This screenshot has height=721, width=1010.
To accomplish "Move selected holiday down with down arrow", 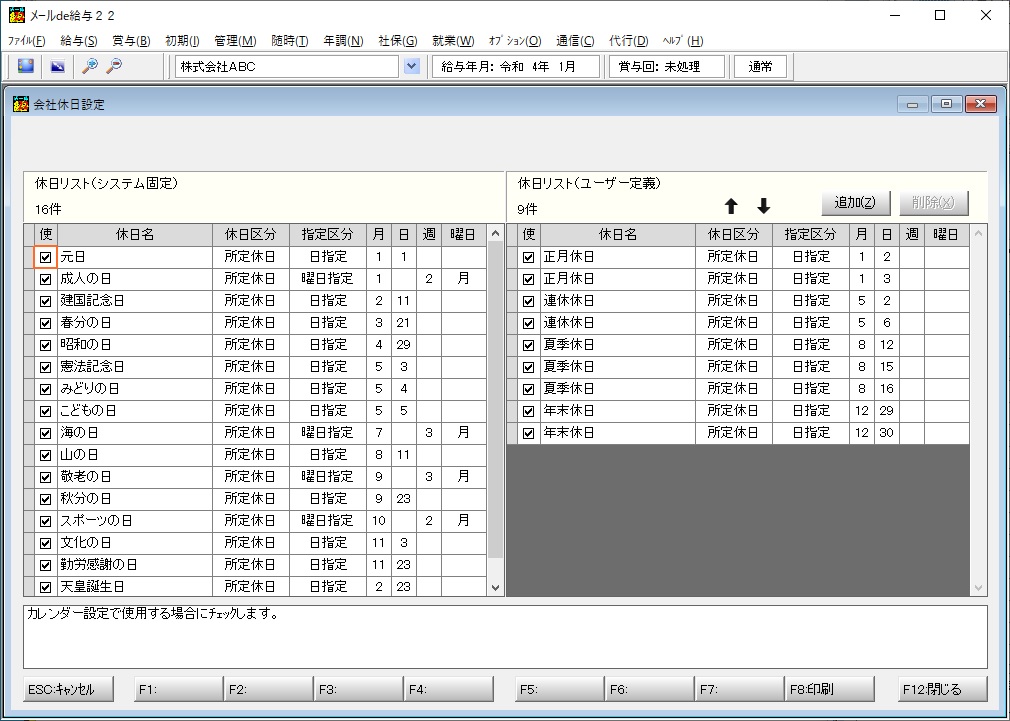I will [x=763, y=206].
